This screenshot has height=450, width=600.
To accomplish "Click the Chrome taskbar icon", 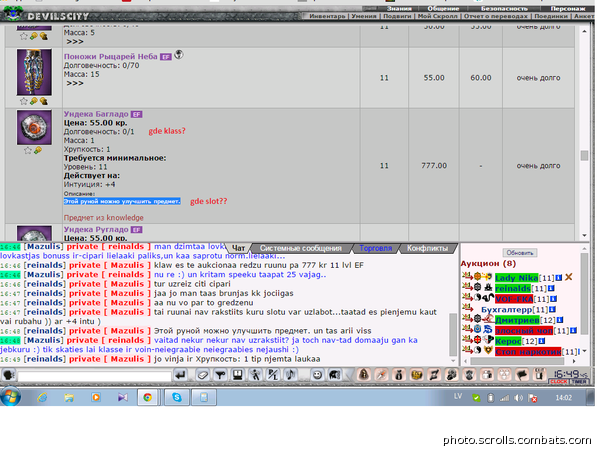I will (147, 398).
